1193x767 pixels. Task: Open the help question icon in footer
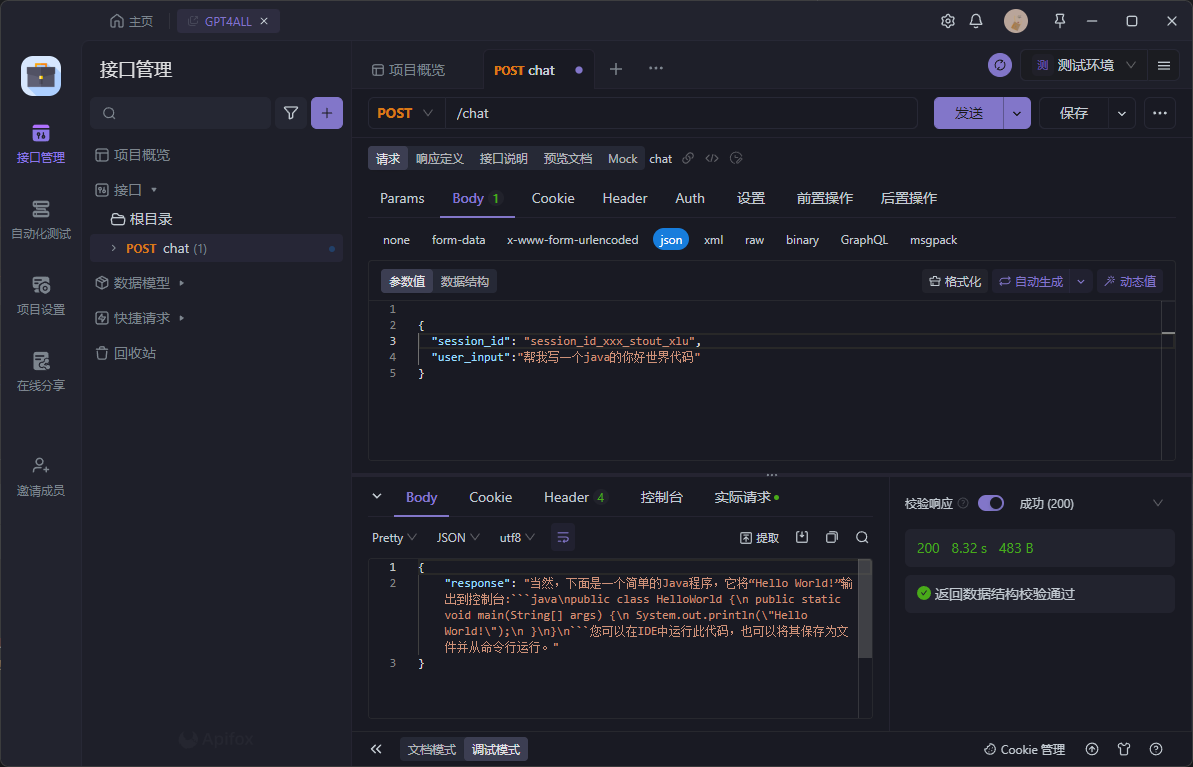(x=1156, y=749)
